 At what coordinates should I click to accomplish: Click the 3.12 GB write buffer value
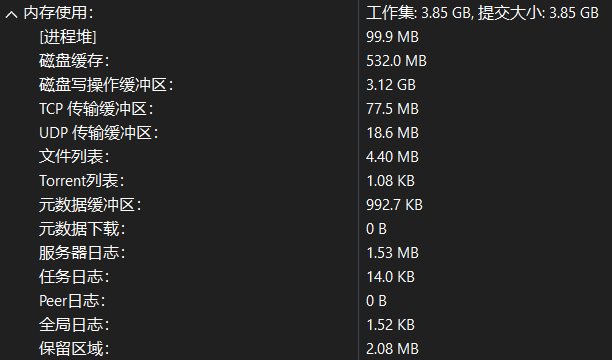391,85
